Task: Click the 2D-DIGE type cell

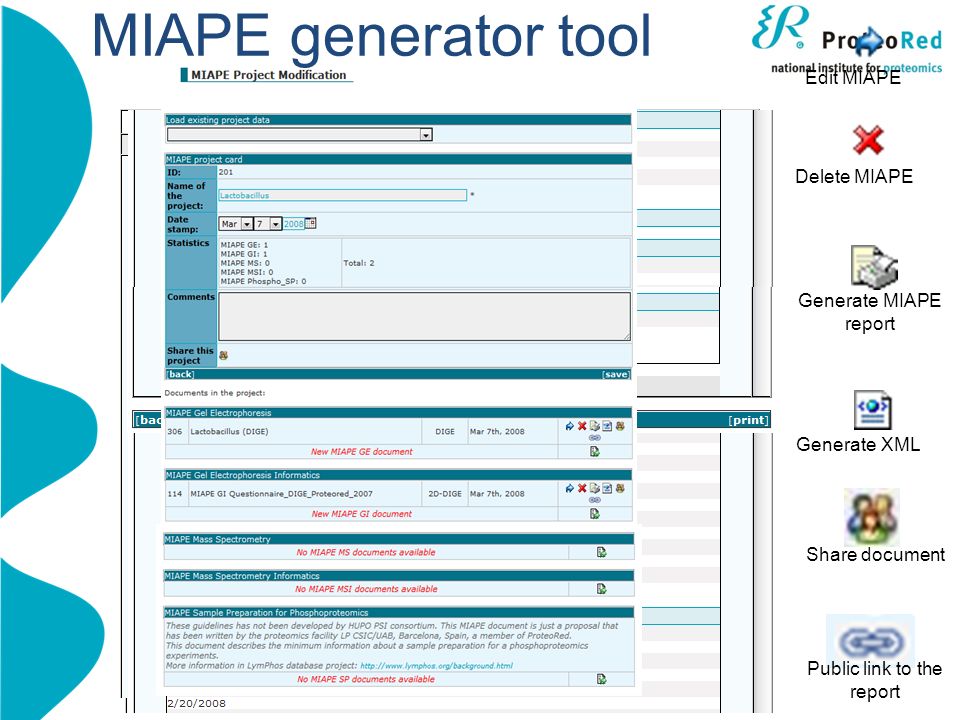Action: [444, 494]
